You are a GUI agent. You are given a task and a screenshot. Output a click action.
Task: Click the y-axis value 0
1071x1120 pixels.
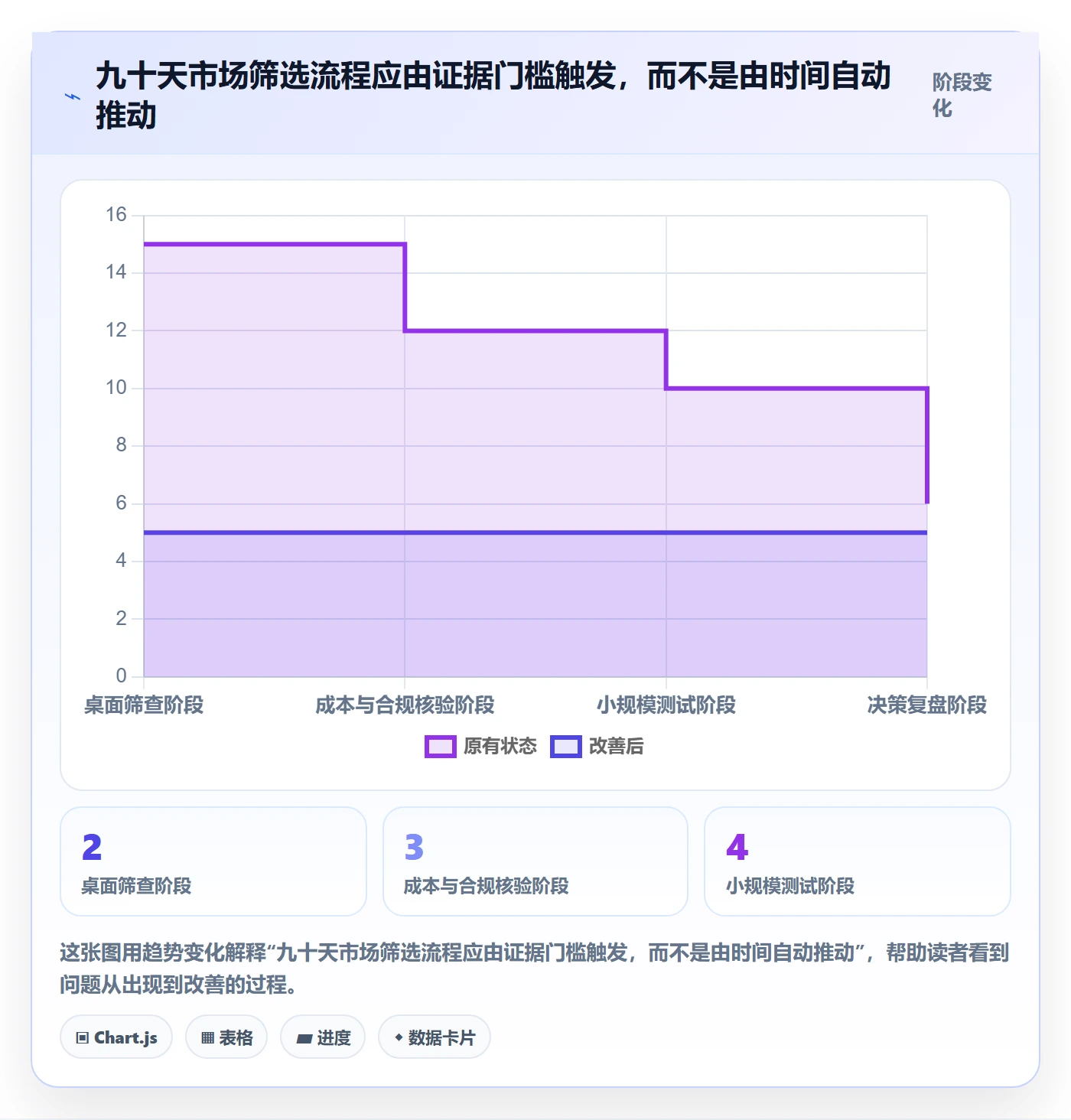pos(121,676)
